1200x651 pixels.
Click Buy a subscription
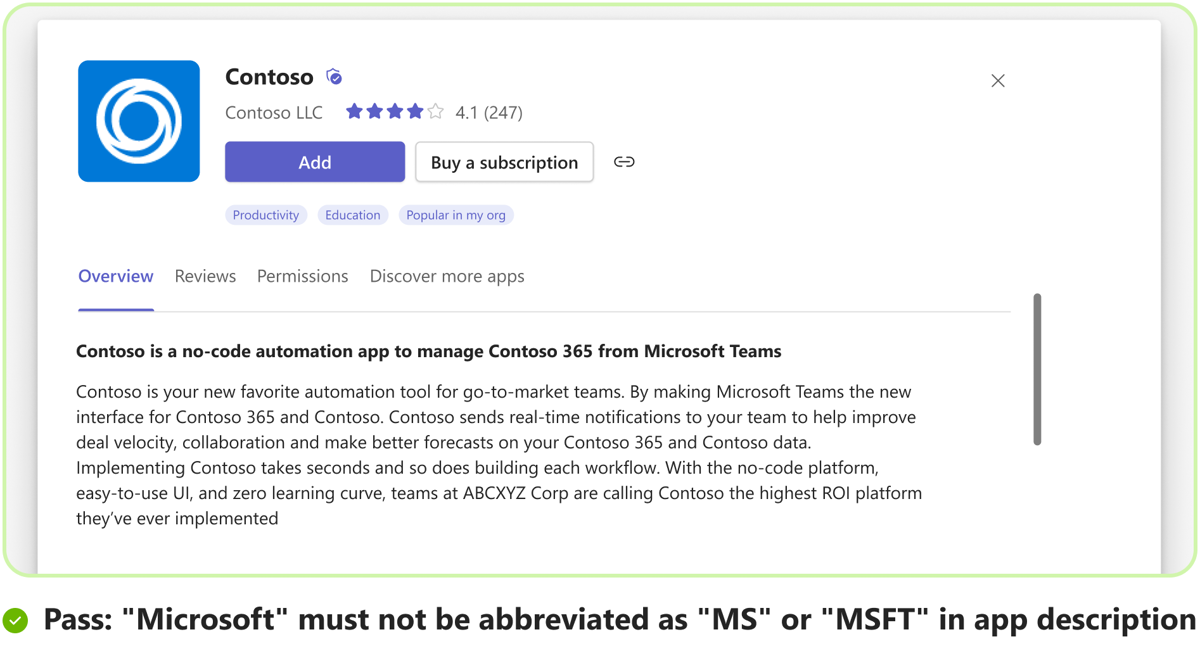click(504, 162)
